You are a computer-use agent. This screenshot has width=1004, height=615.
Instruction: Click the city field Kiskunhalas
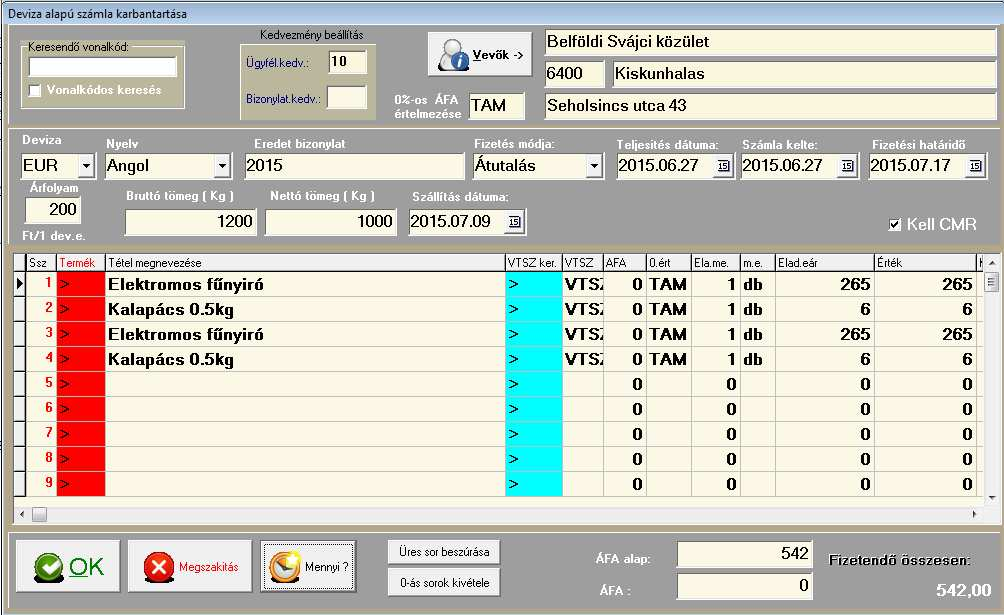(x=804, y=74)
